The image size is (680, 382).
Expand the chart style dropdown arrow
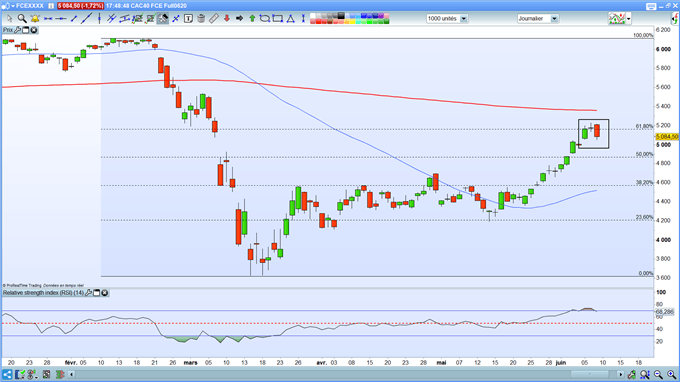[x=628, y=19]
